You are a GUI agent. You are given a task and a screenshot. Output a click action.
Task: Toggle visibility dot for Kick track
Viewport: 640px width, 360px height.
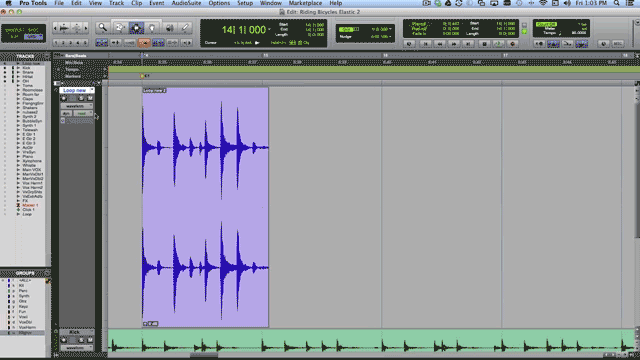coord(5,68)
